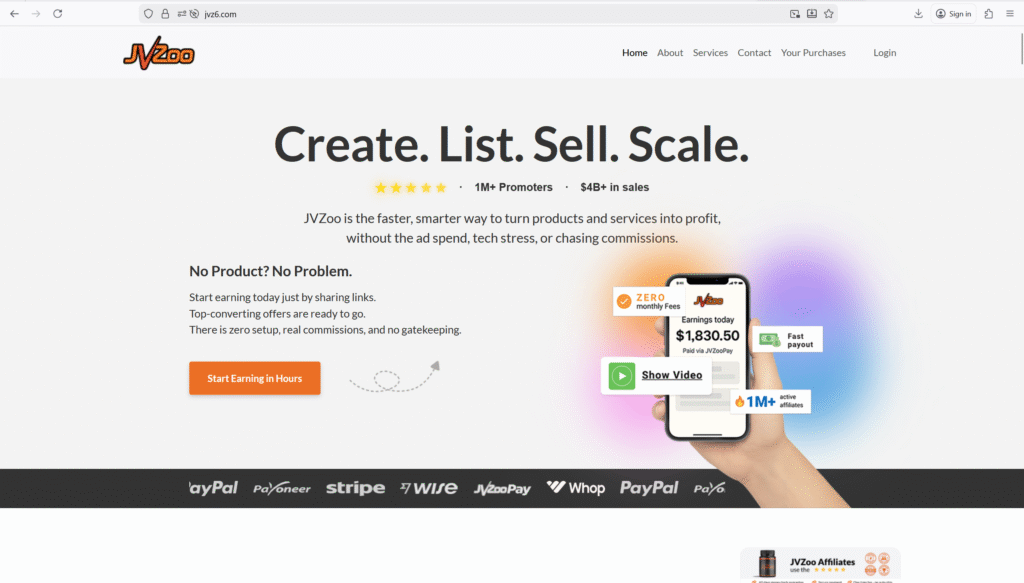Bookmark this page with the star icon
This screenshot has height=583, width=1024.
(x=829, y=14)
